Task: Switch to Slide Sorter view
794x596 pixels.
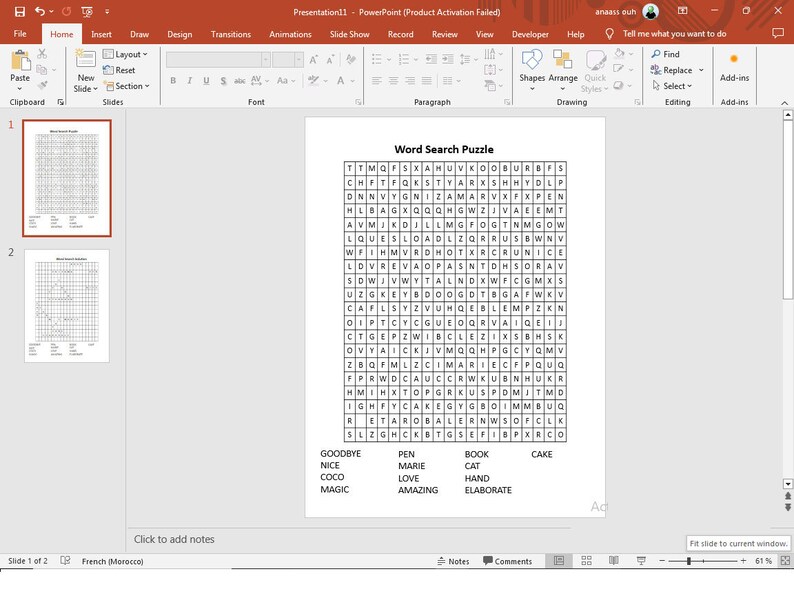Action: pos(586,561)
